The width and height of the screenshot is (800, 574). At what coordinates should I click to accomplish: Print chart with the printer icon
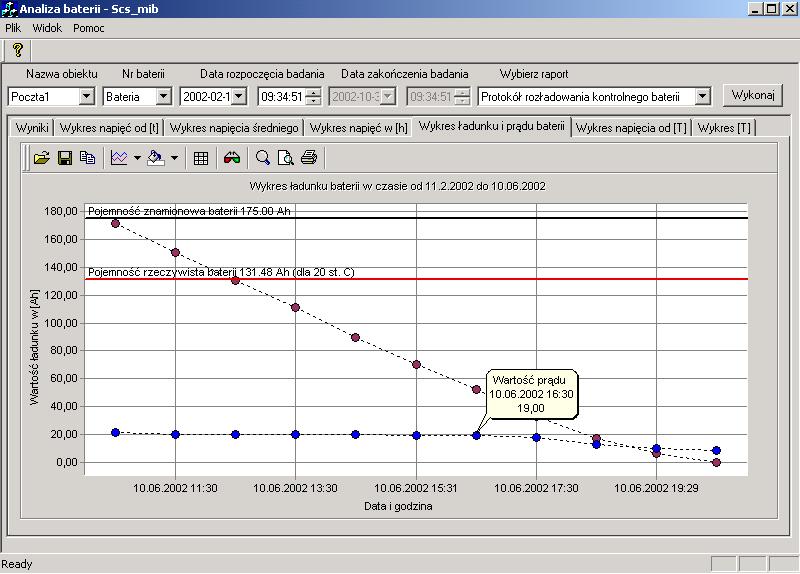[309, 158]
